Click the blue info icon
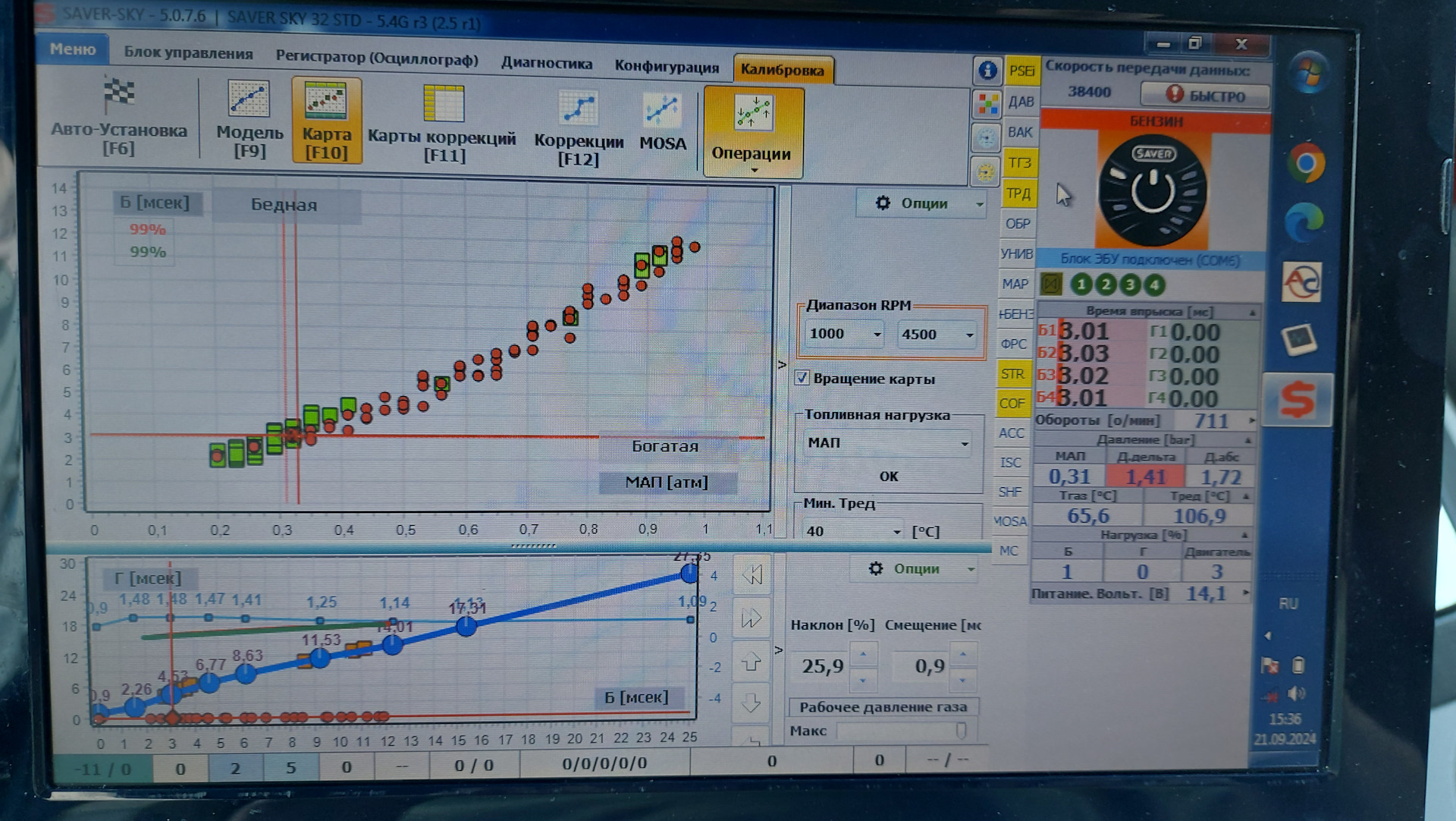The height and width of the screenshot is (821, 1456). (987, 71)
